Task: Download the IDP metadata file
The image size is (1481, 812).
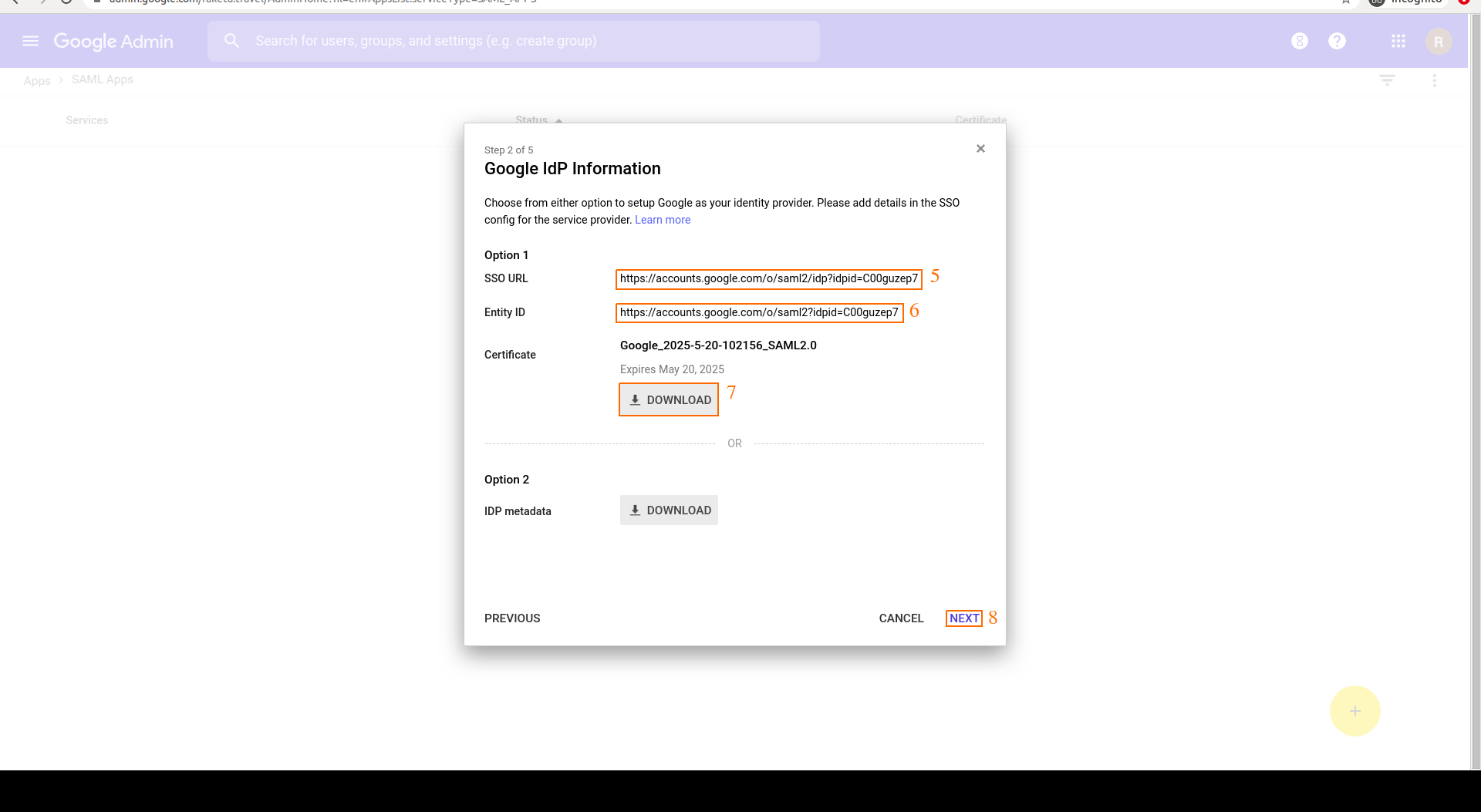Action: pos(669,510)
